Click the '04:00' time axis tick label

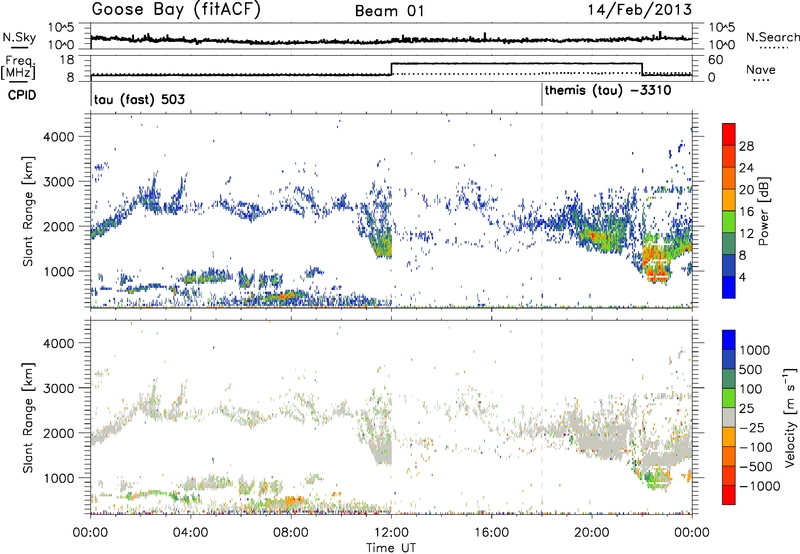point(190,533)
